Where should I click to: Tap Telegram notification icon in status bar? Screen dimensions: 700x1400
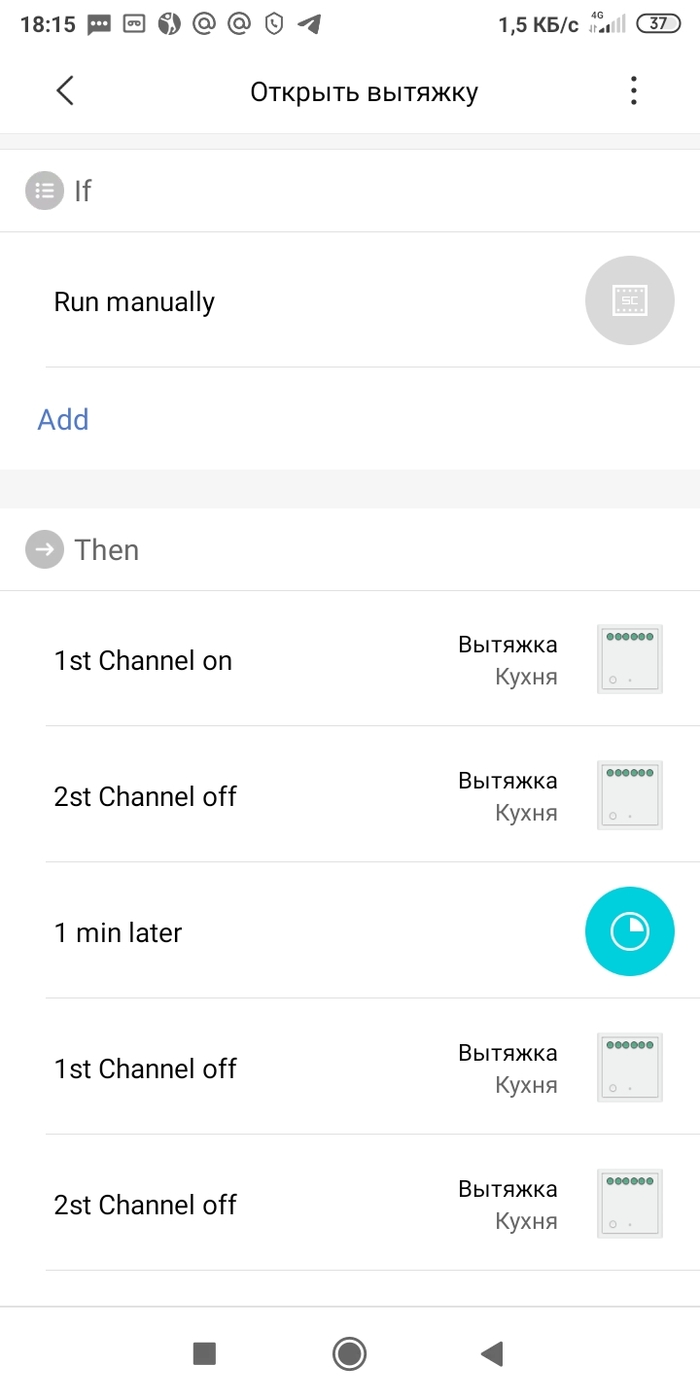[x=310, y=24]
